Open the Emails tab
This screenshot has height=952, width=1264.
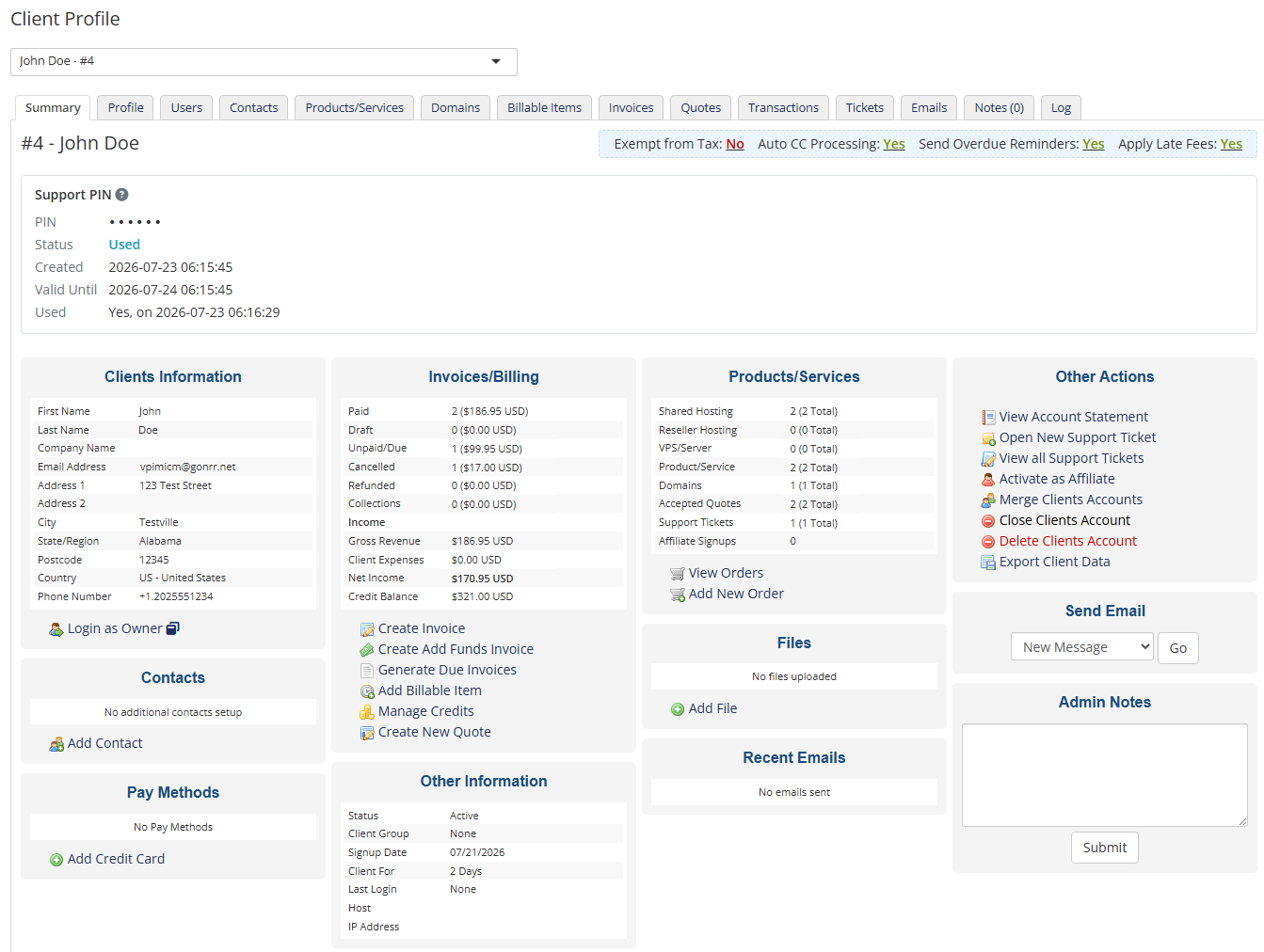click(929, 108)
